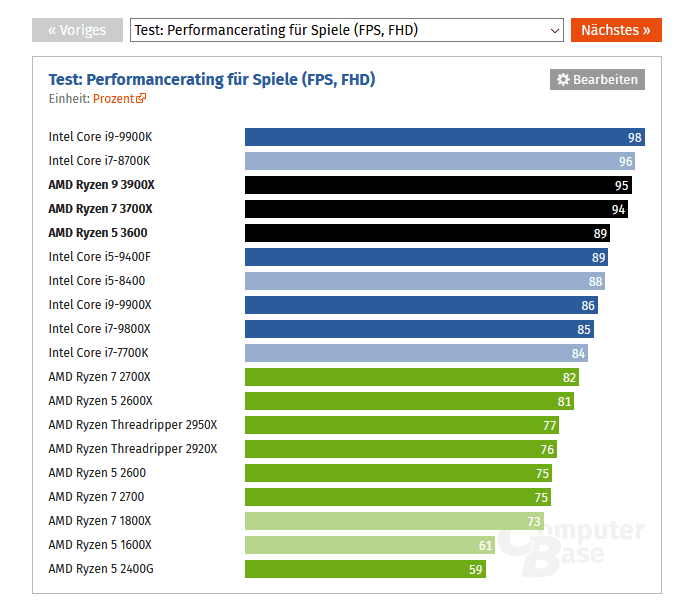Click the AMD Ryzen 5 3600 label
This screenshot has height=610, width=692.
tap(98, 233)
